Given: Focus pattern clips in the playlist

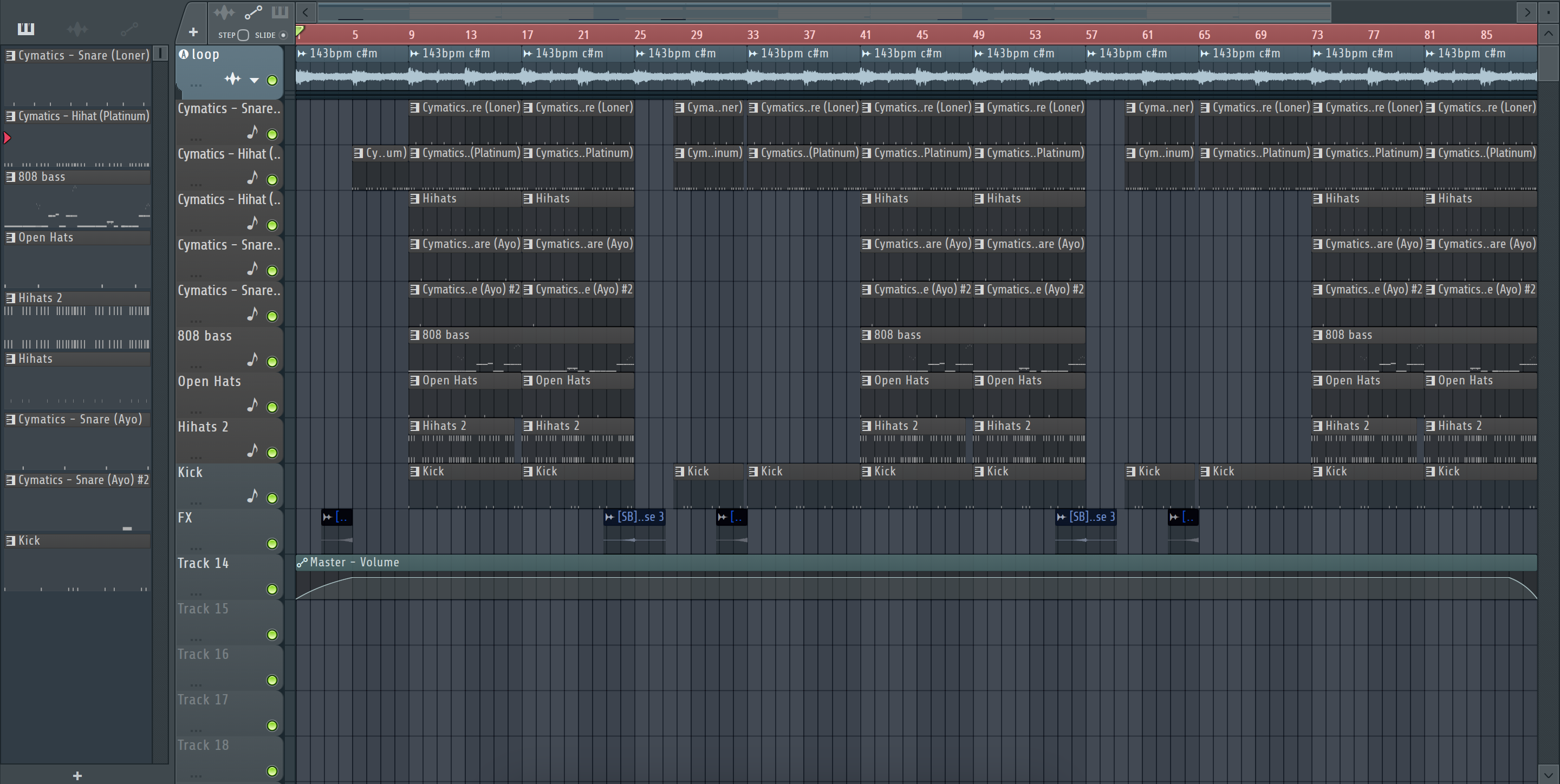Looking at the screenshot, I should tap(280, 12).
